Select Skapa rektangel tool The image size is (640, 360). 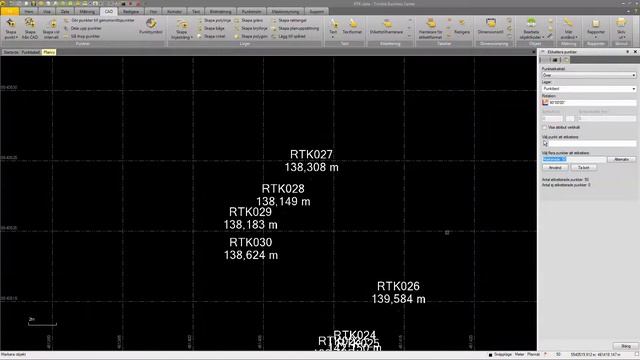(289, 20)
